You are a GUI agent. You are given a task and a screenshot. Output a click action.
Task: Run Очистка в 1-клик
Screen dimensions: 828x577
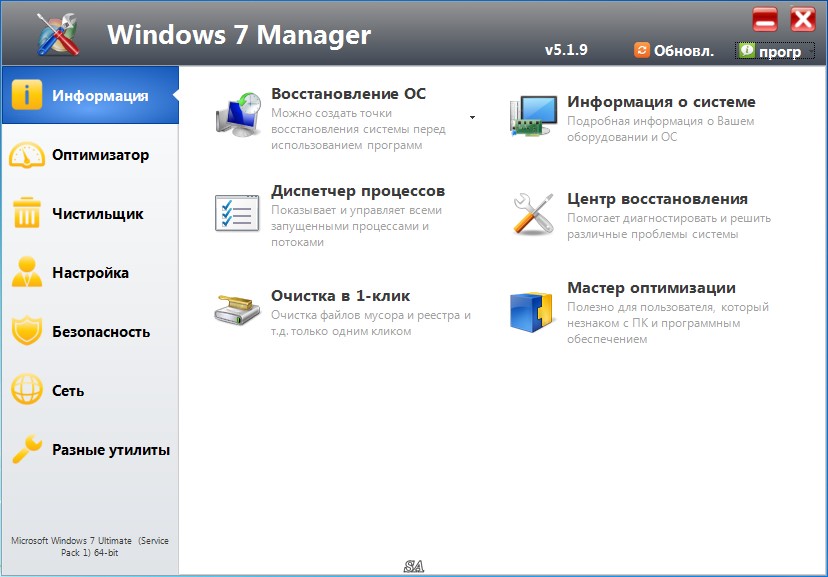pos(341,296)
